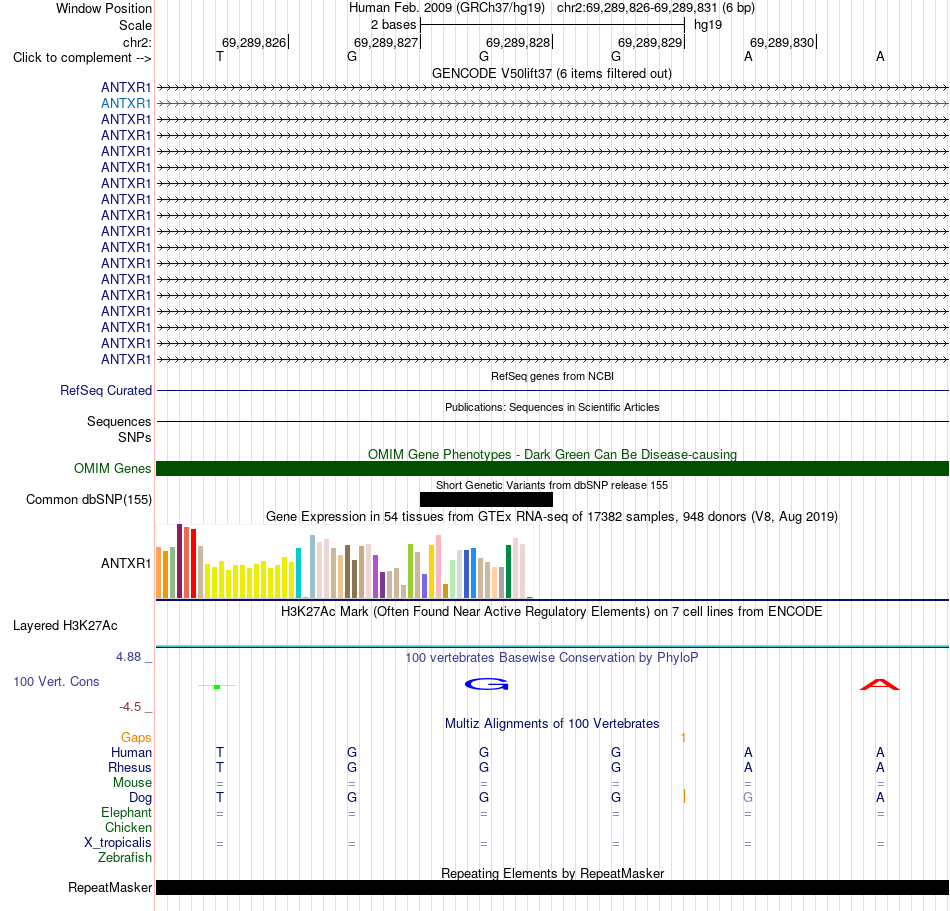Viewport: 950px width, 911px height.
Task: Click the Window Position track label
Action: pyautogui.click(x=104, y=8)
